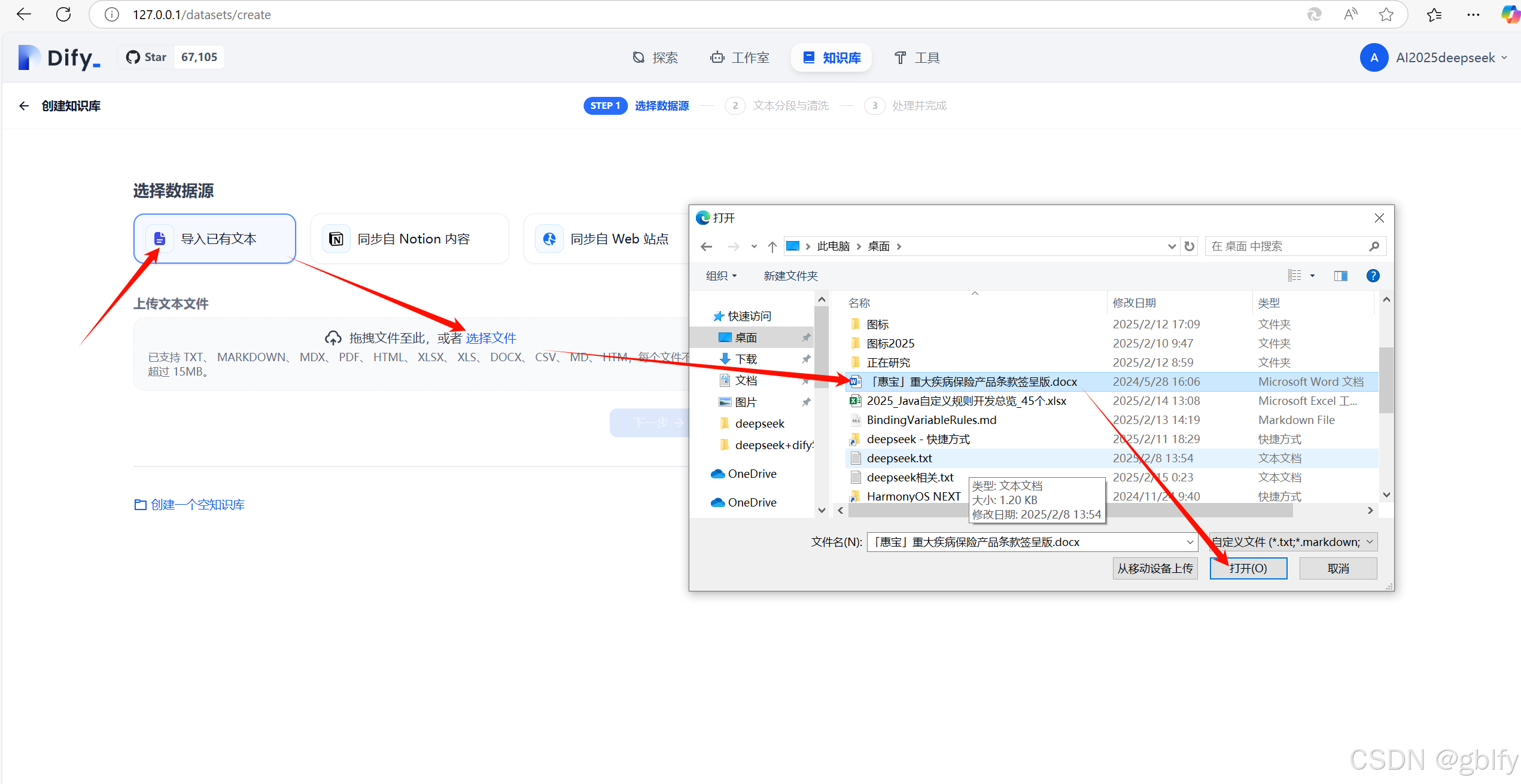Select 快速访问 in the navigation tree
1521x784 pixels.
(749, 316)
